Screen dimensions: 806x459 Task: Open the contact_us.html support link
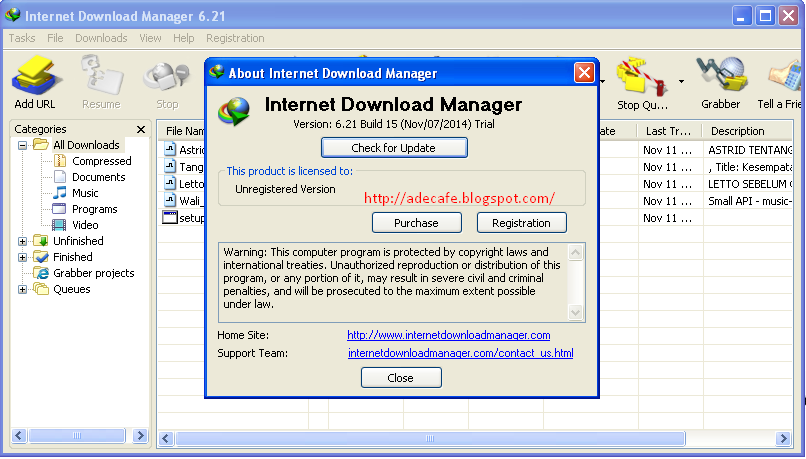pos(461,353)
